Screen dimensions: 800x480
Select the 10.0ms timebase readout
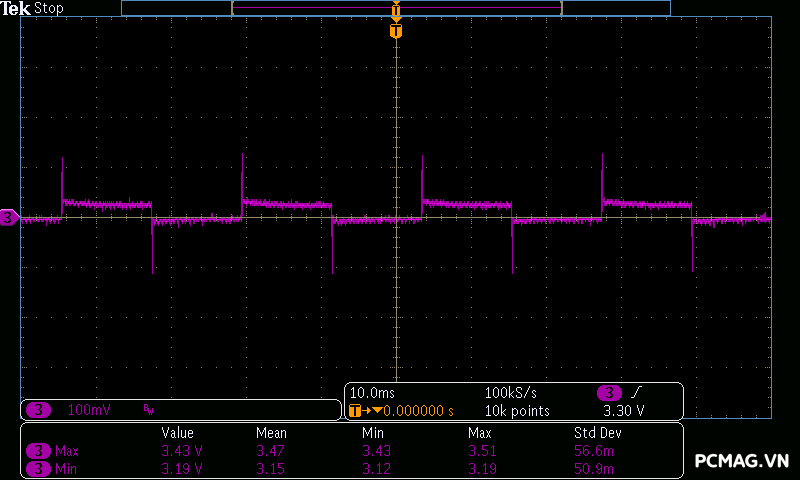tap(374, 393)
